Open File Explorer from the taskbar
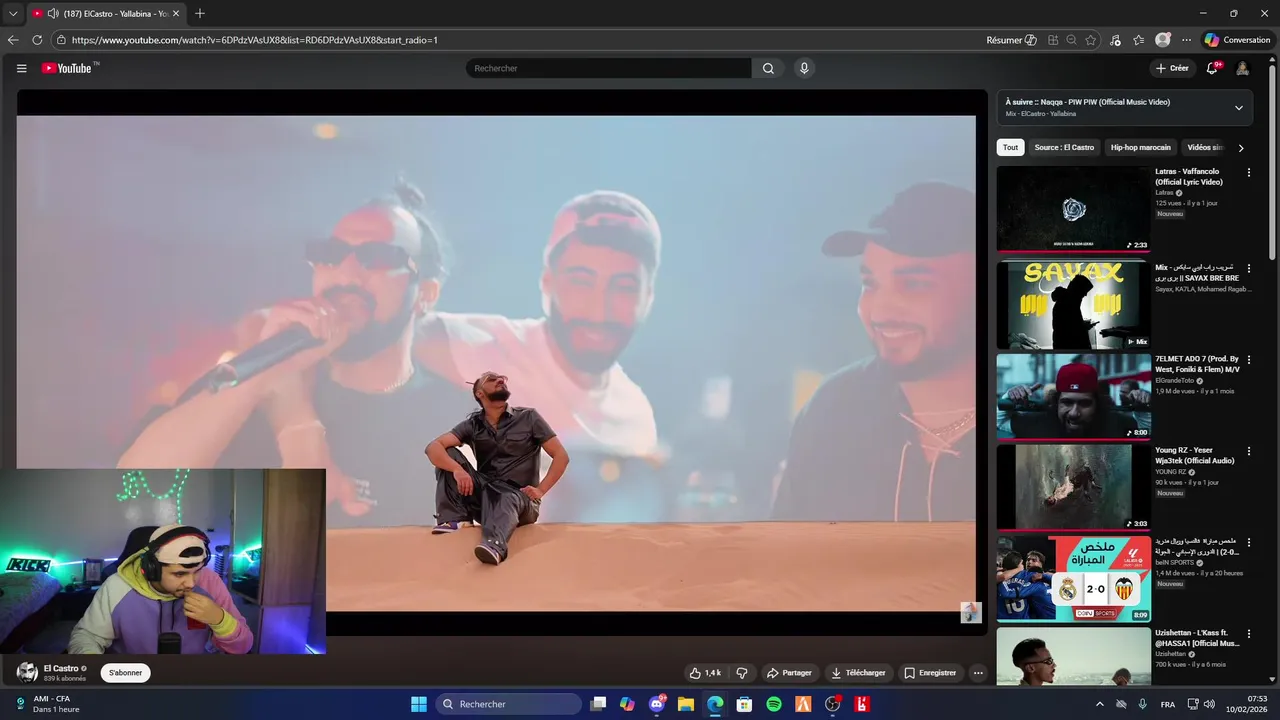The width and height of the screenshot is (1280, 720). 686,704
